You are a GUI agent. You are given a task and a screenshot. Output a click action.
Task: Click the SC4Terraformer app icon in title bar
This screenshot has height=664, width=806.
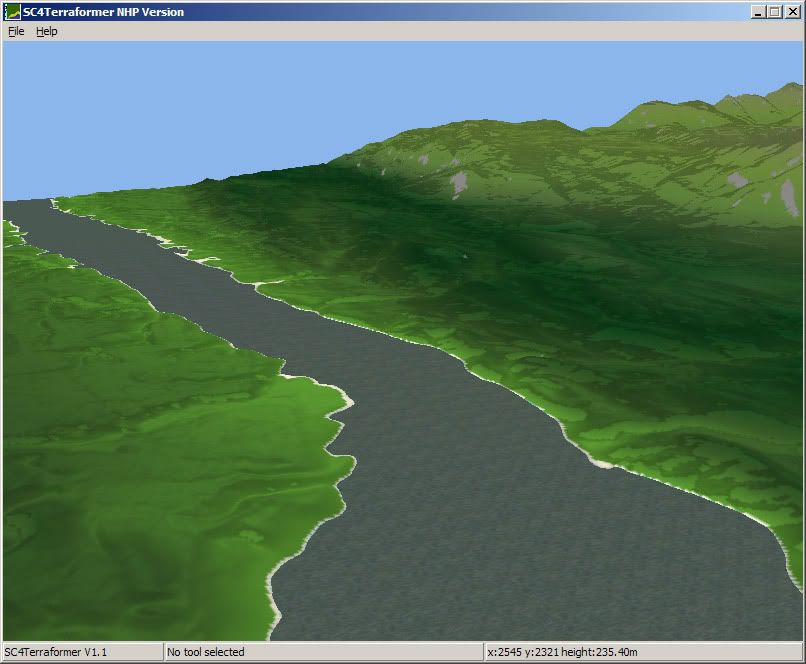(x=12, y=12)
